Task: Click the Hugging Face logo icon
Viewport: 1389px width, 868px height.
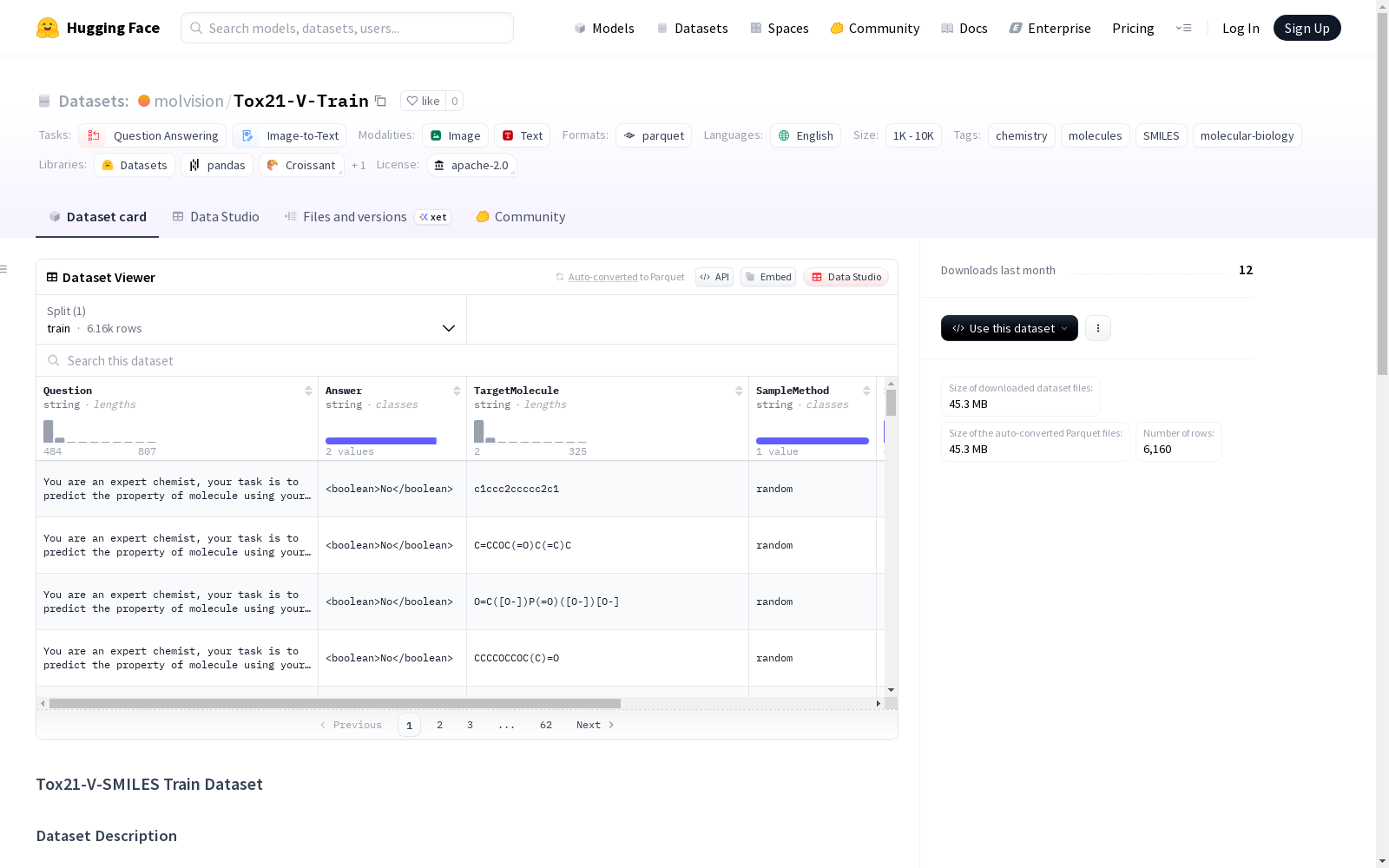Action: click(48, 28)
